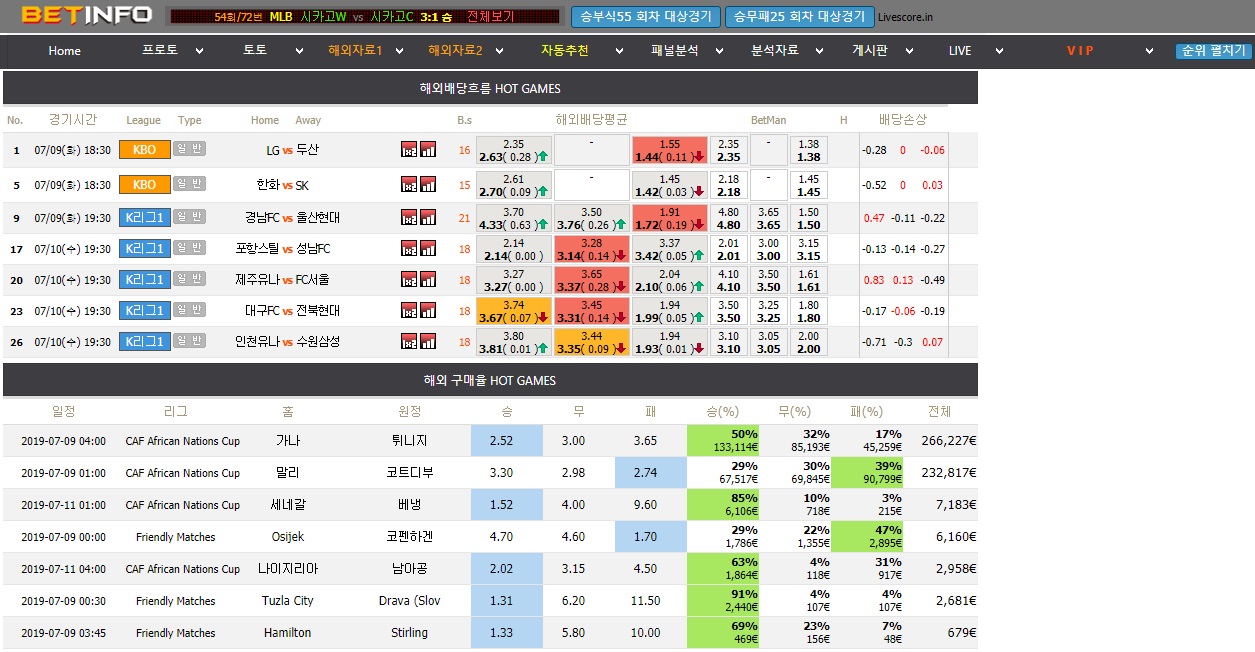
Task: Click the 순위 펼치기 button
Action: click(x=1213, y=51)
